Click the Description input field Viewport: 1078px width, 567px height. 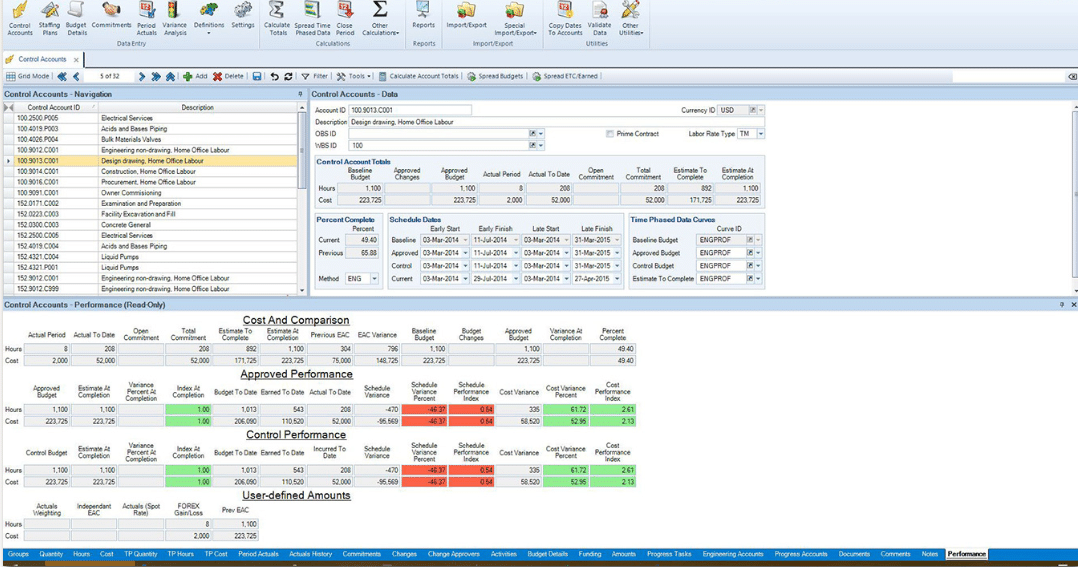pos(556,122)
